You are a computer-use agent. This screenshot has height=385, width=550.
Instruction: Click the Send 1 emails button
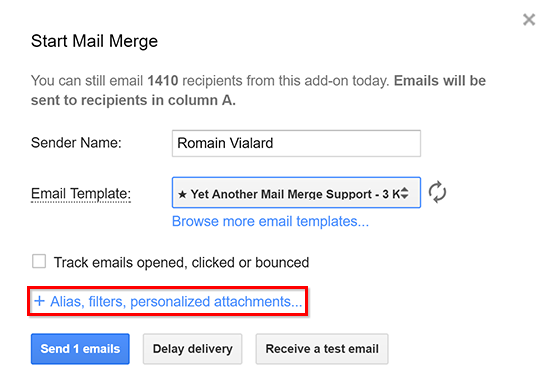(80, 349)
